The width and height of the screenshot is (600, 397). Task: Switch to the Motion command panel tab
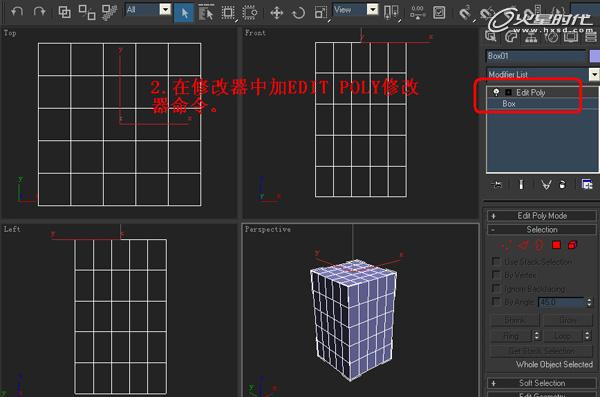point(551,36)
